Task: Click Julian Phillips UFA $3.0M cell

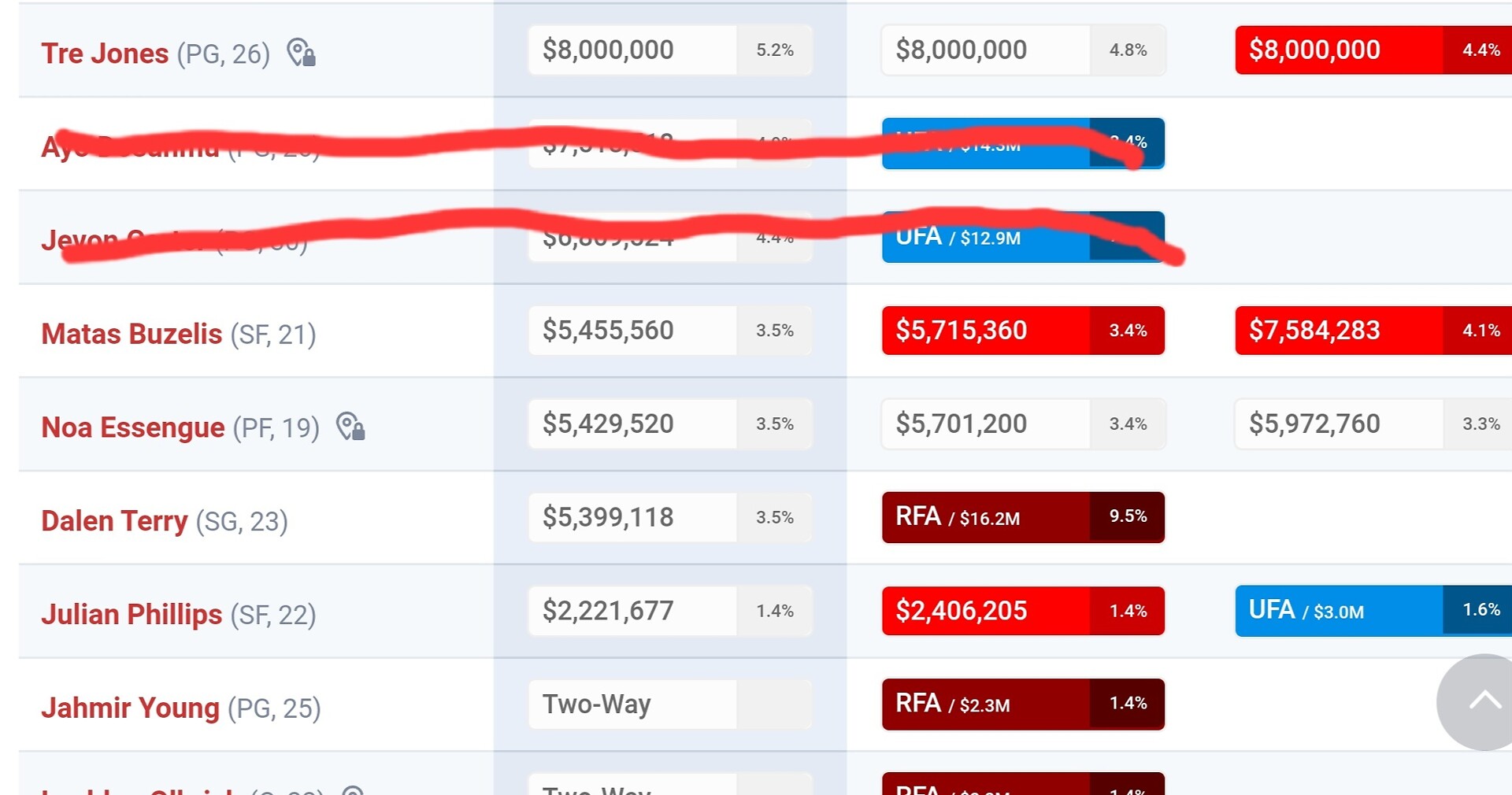Action: 1339,611
